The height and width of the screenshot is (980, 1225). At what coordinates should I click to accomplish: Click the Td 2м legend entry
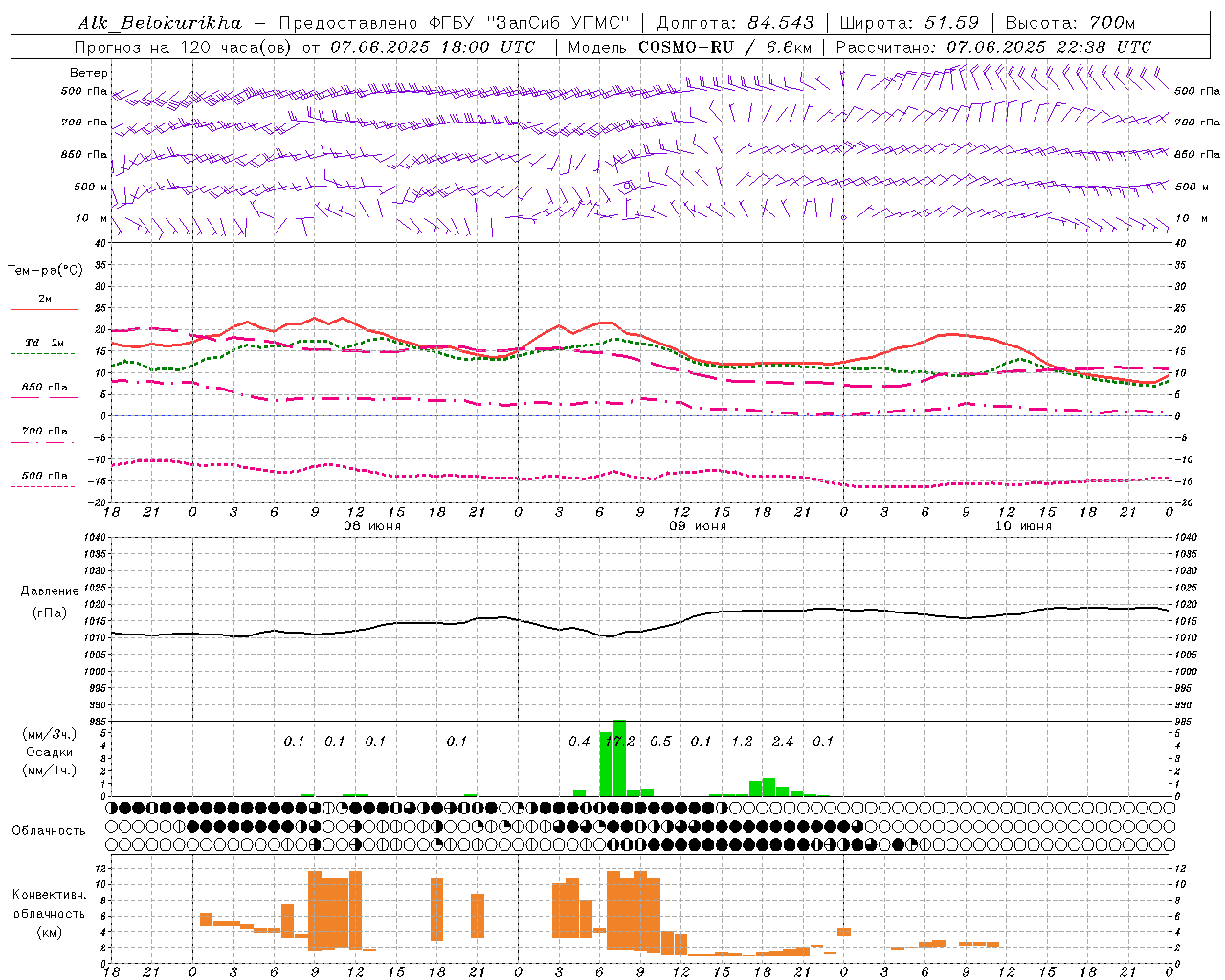(44, 343)
